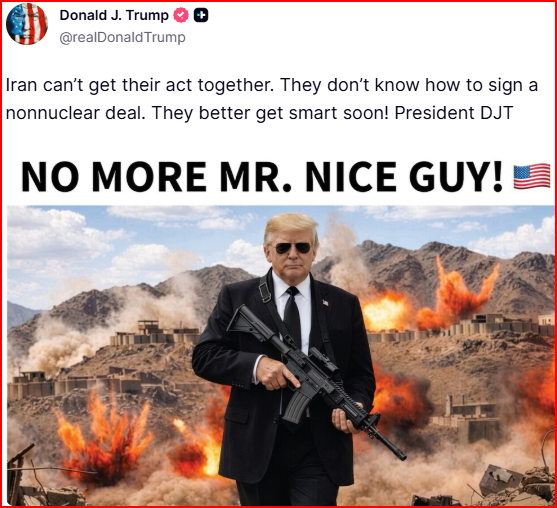Image resolution: width=557 pixels, height=508 pixels.
Task: Open the attached image of suited man
Action: (281, 356)
